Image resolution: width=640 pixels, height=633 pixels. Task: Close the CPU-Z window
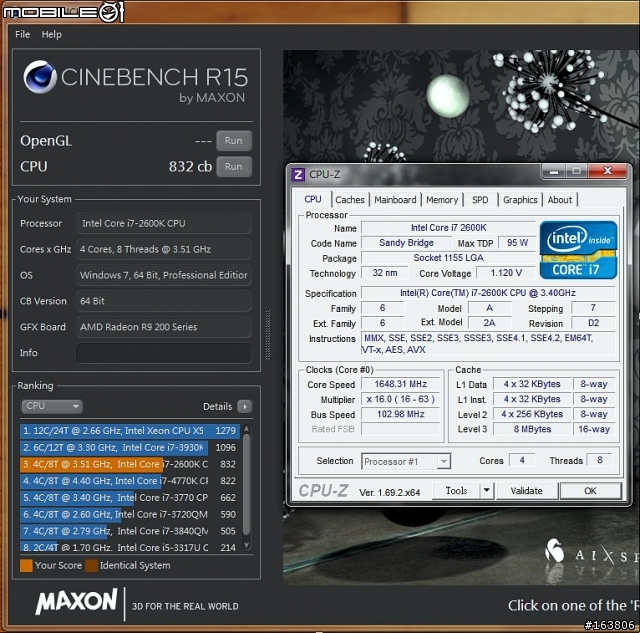point(607,171)
